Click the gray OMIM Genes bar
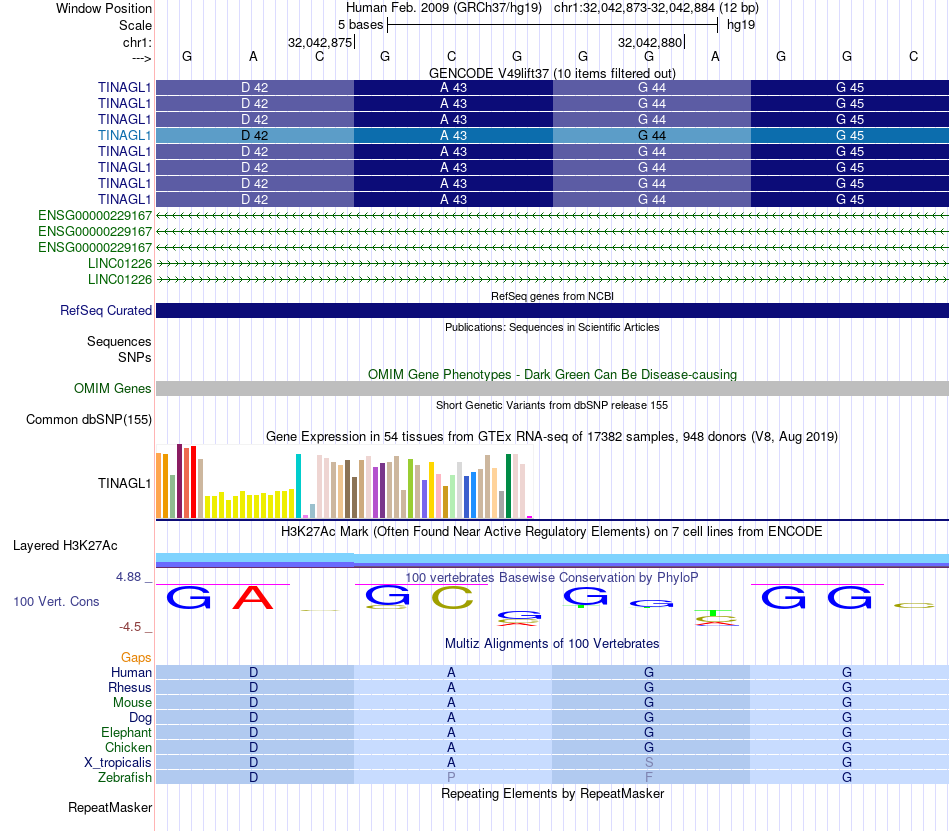 tap(552, 388)
